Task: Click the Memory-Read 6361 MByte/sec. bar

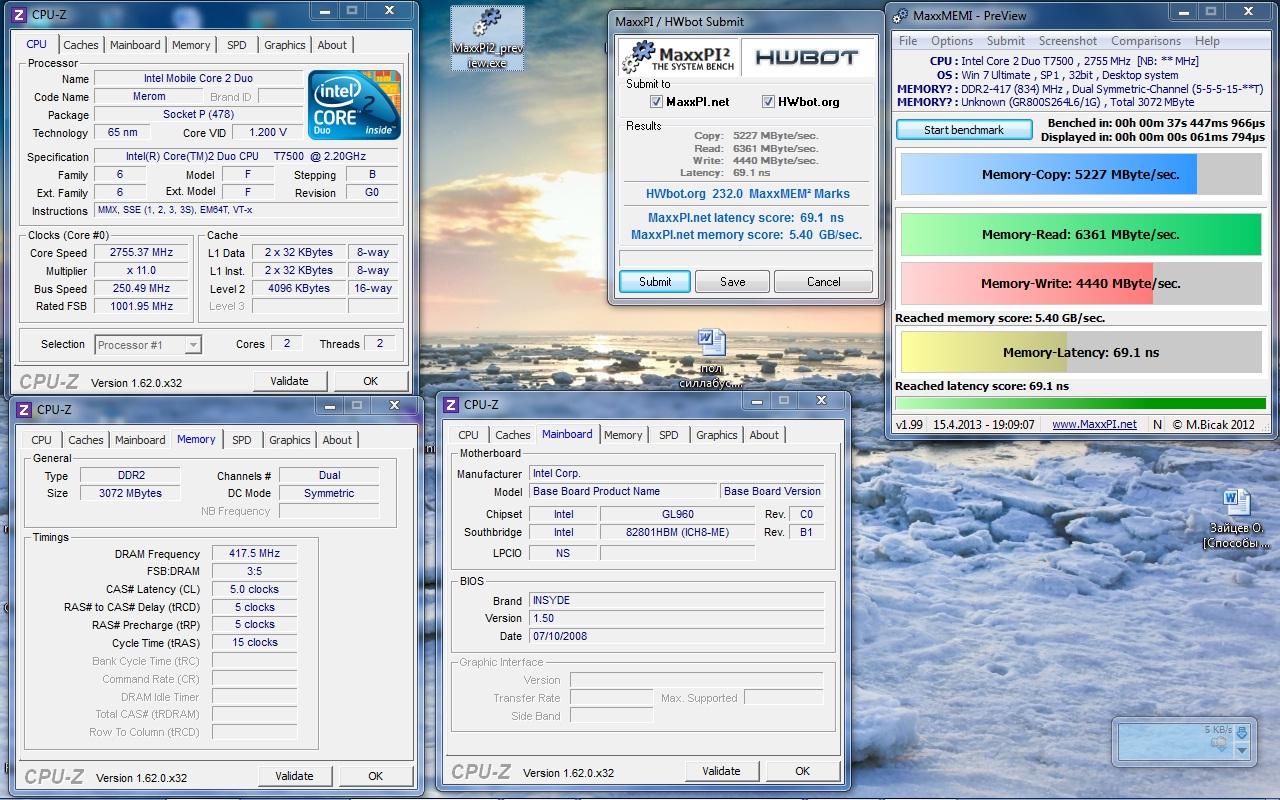Action: pos(1080,235)
